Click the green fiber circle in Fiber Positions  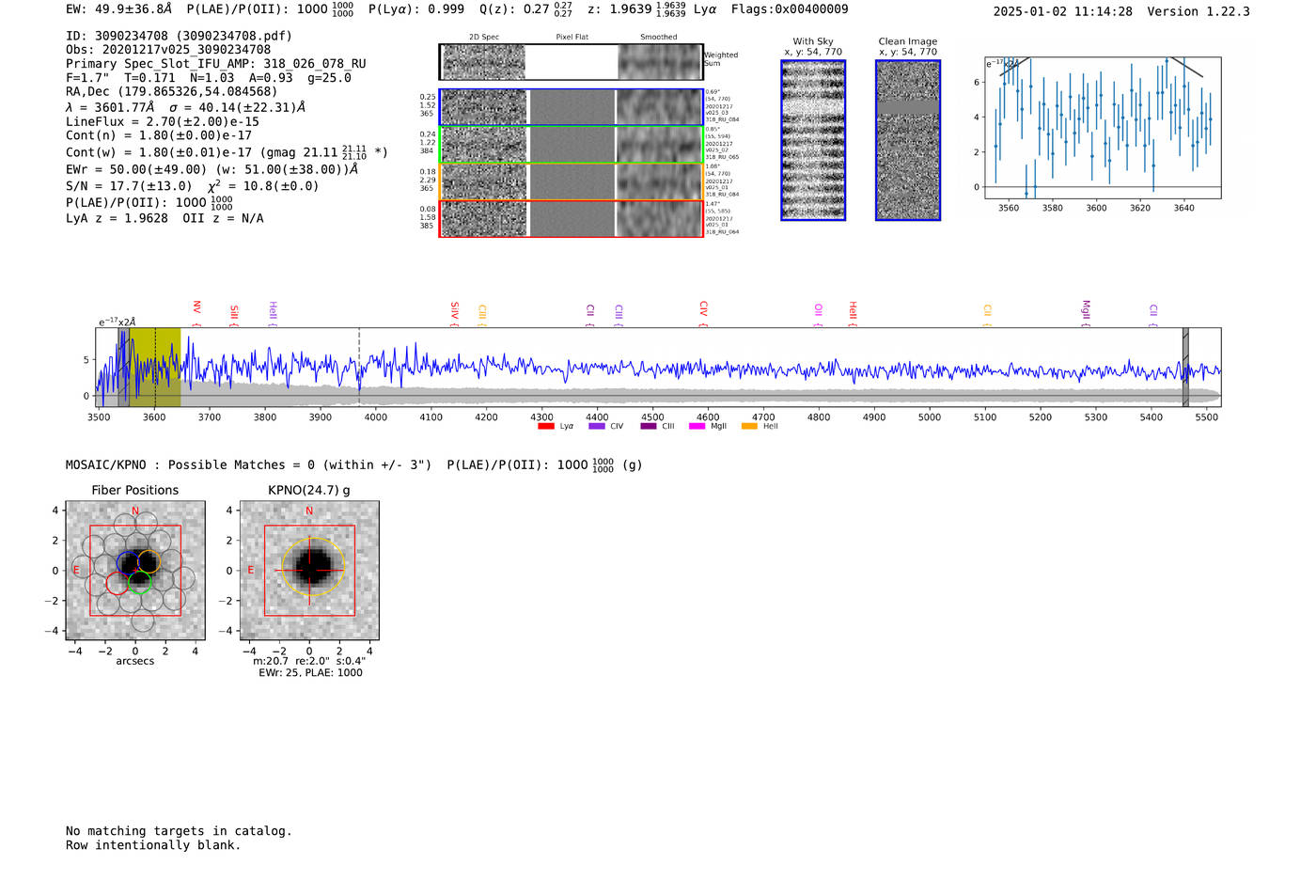pos(140,582)
